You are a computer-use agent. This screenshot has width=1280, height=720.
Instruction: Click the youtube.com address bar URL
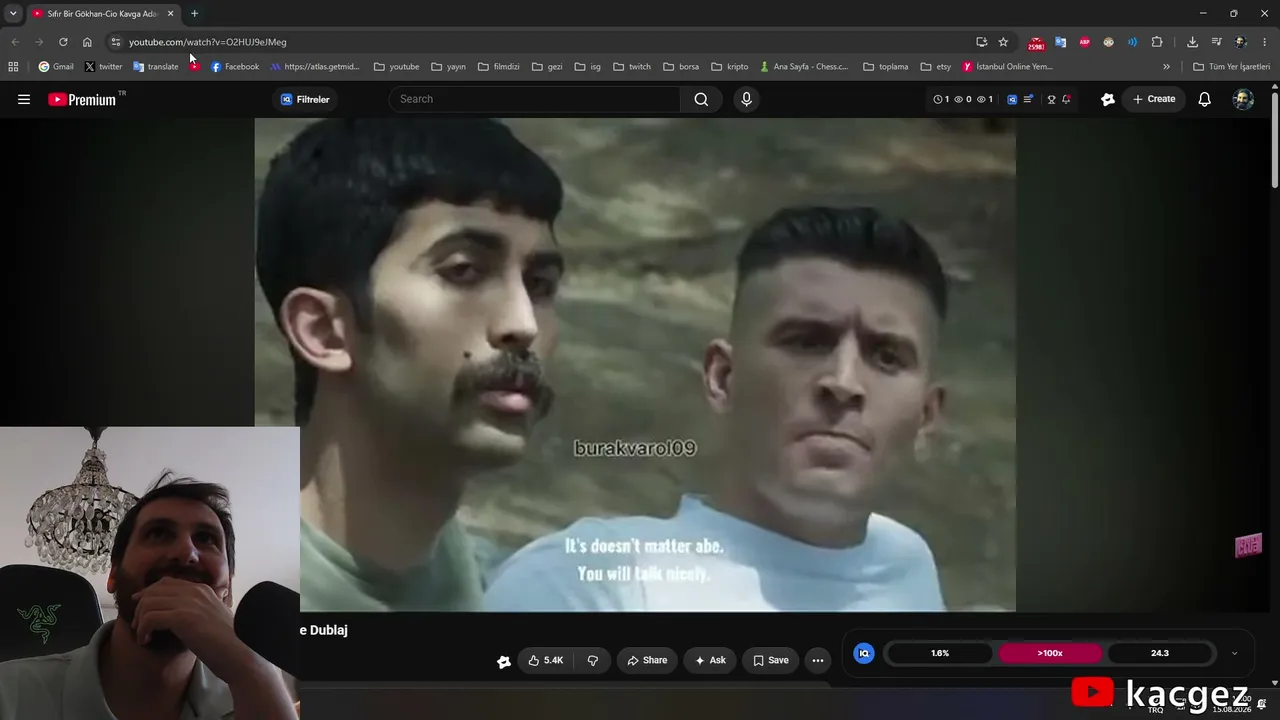(208, 42)
